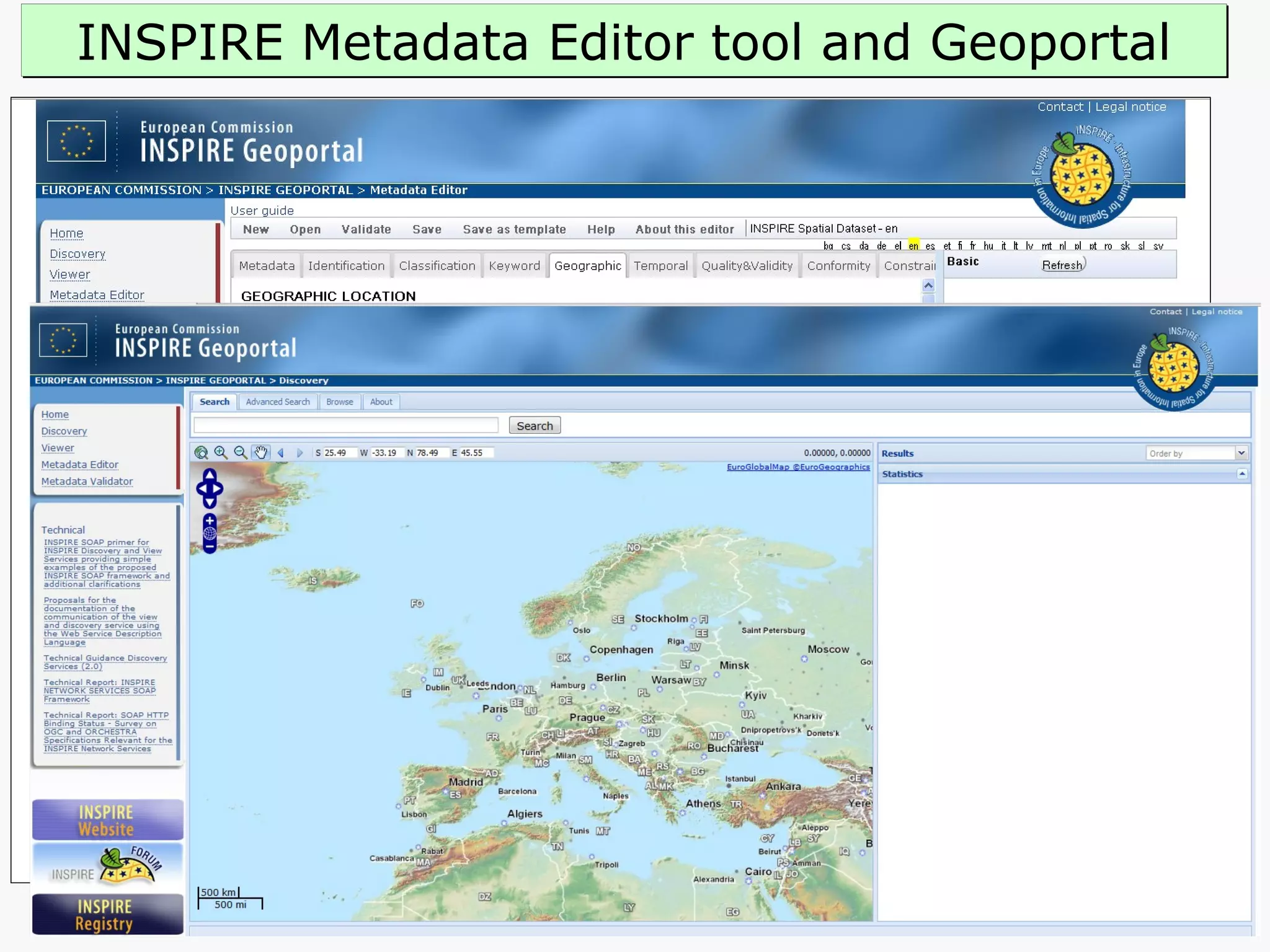Click the zoom-to-full-extent globe icon
The width and height of the screenshot is (1270, 952).
[201, 452]
